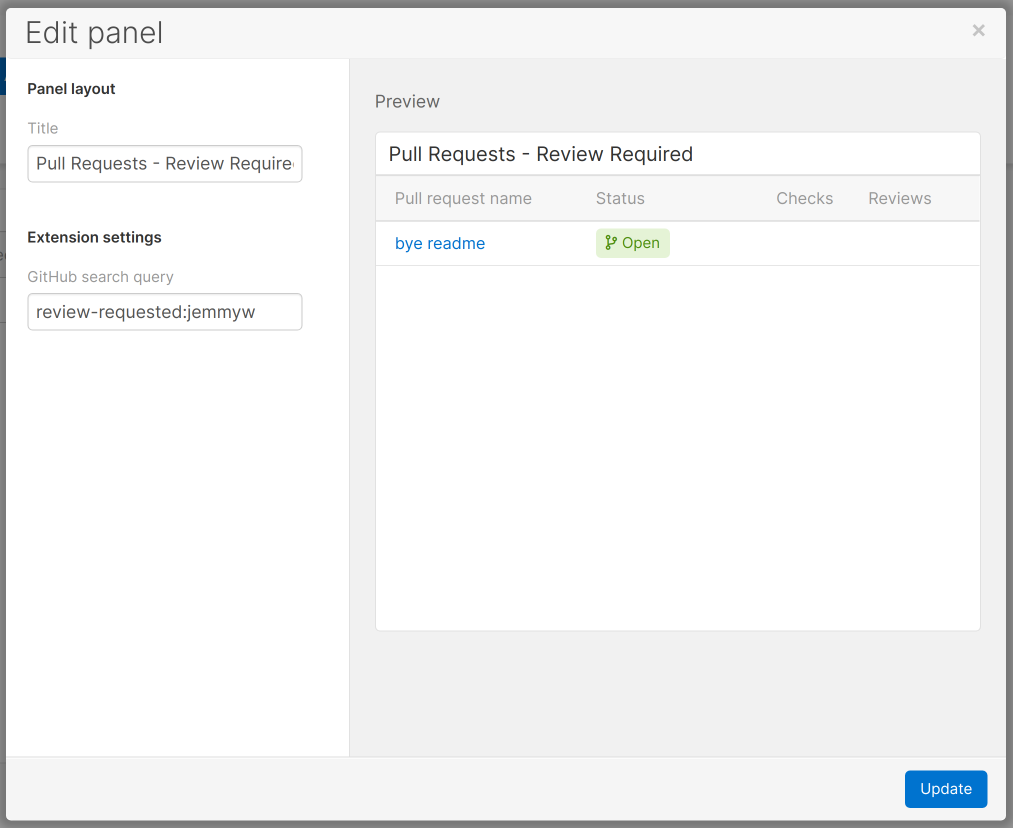
Task: Click the Title field label
Action: point(43,128)
